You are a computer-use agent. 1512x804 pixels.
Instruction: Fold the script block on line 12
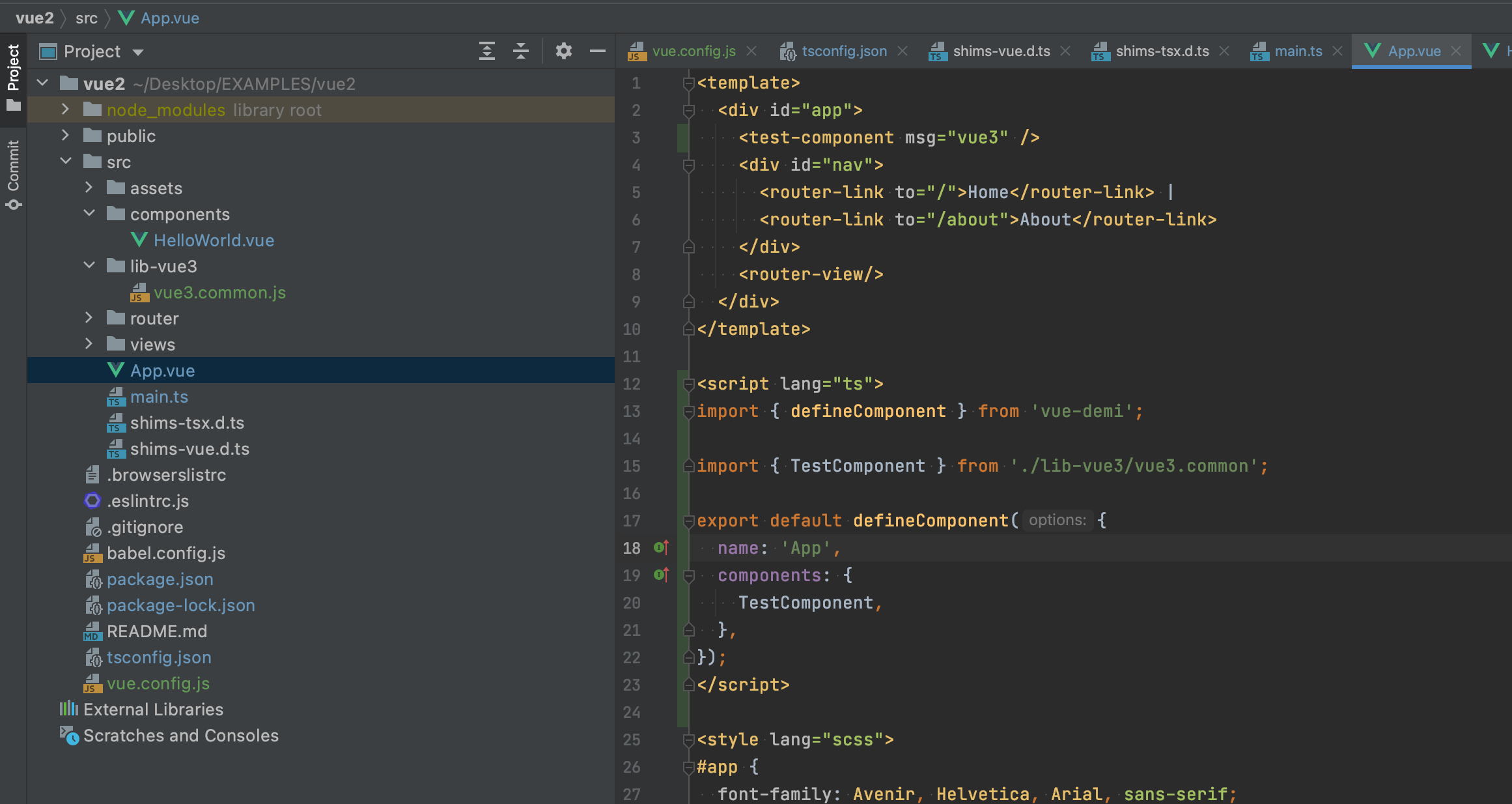pyautogui.click(x=688, y=384)
